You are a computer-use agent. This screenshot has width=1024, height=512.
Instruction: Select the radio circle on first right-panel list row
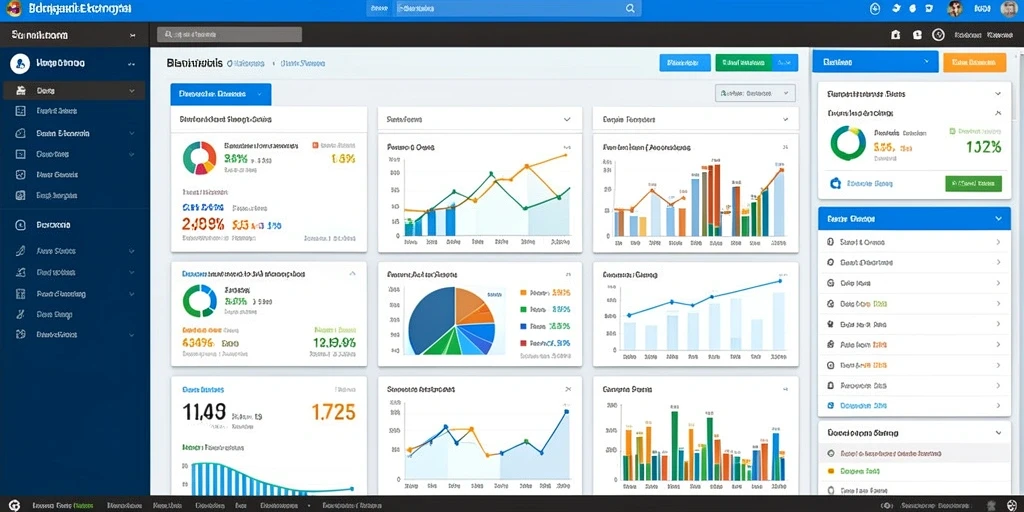[831, 242]
